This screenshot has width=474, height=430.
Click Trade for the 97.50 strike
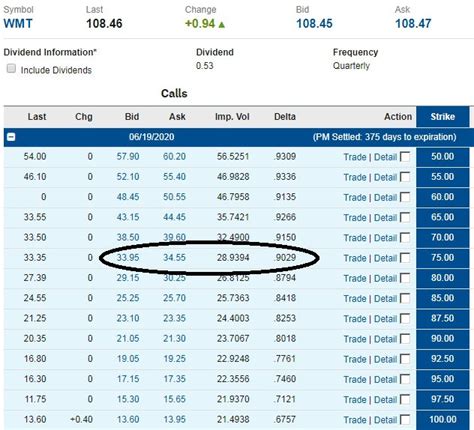pos(355,400)
